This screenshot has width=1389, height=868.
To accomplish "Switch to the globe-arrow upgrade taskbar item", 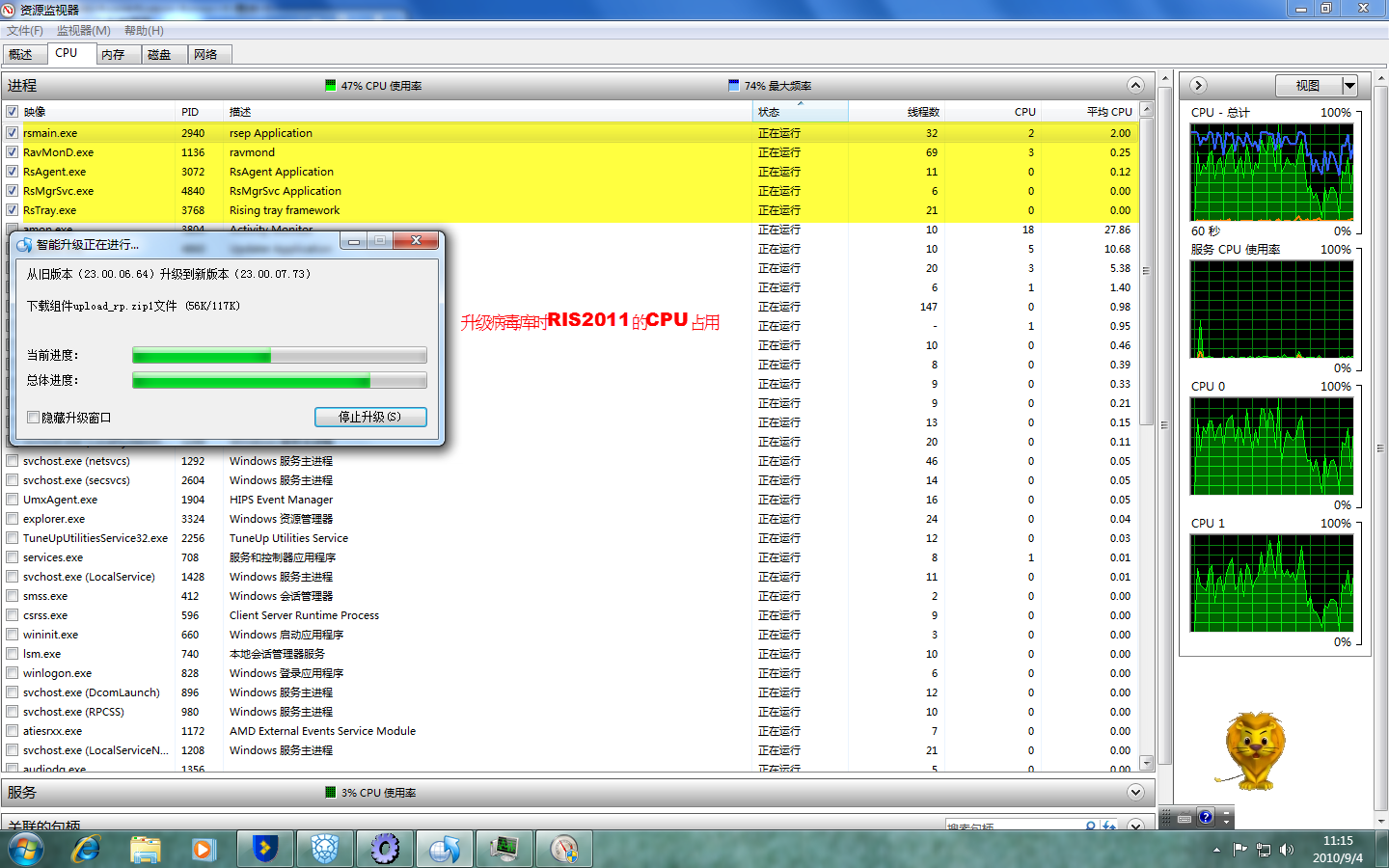I will point(445,850).
